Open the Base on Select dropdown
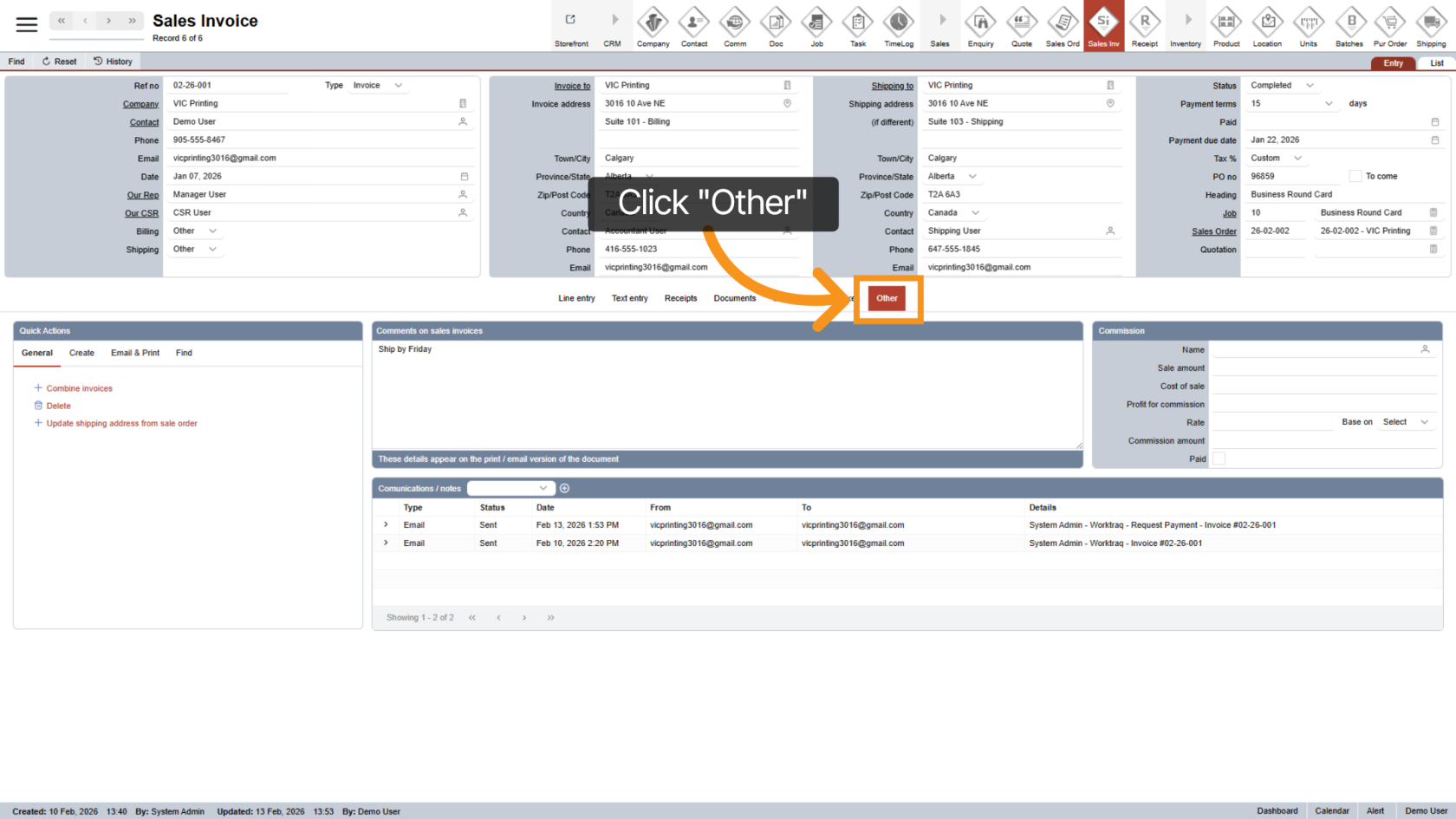Screen dimensions: 1456x819 coord(1423,422)
